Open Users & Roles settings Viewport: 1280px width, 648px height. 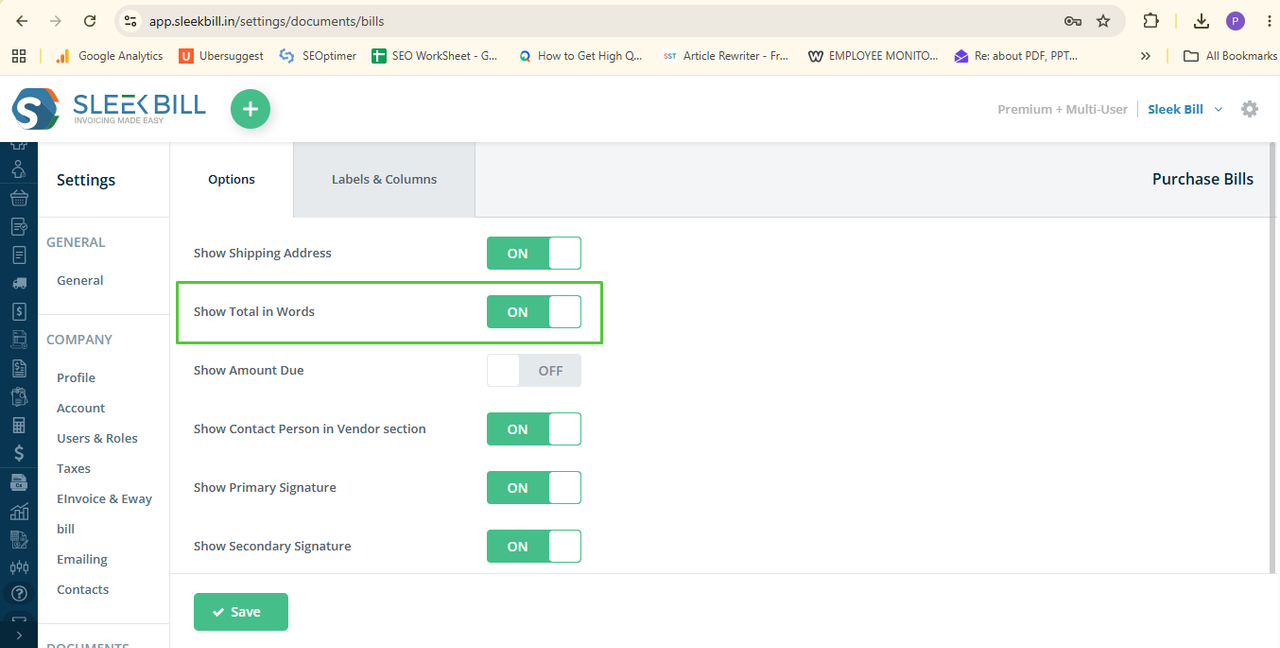coord(97,438)
